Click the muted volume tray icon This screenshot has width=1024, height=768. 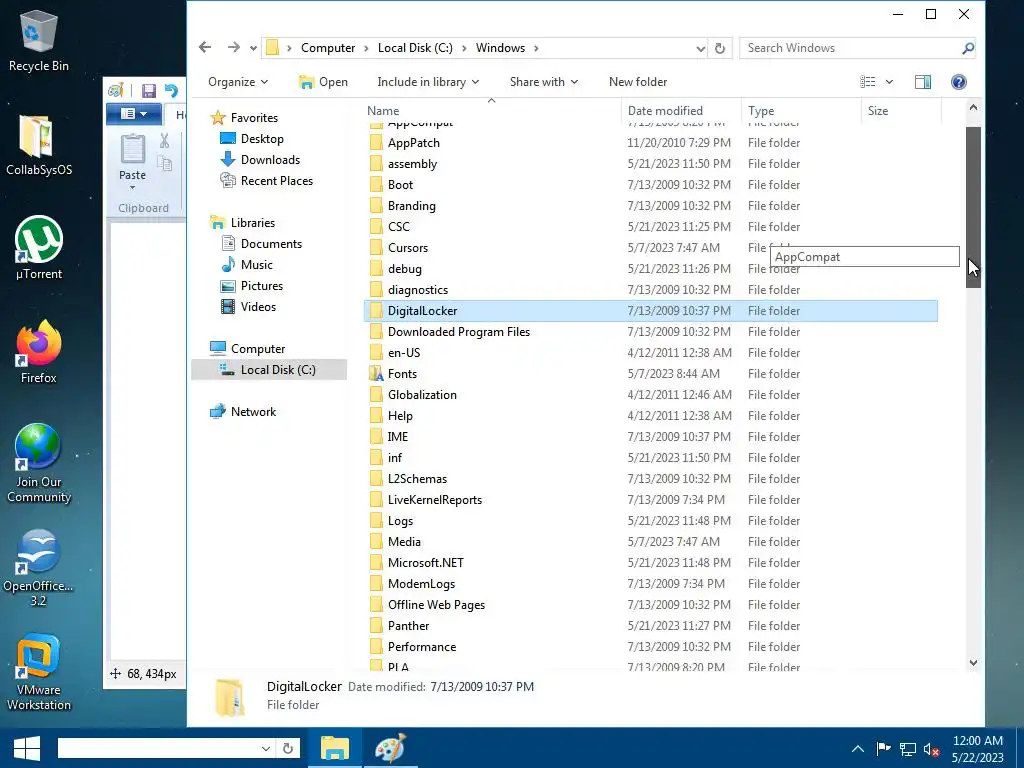coord(932,749)
